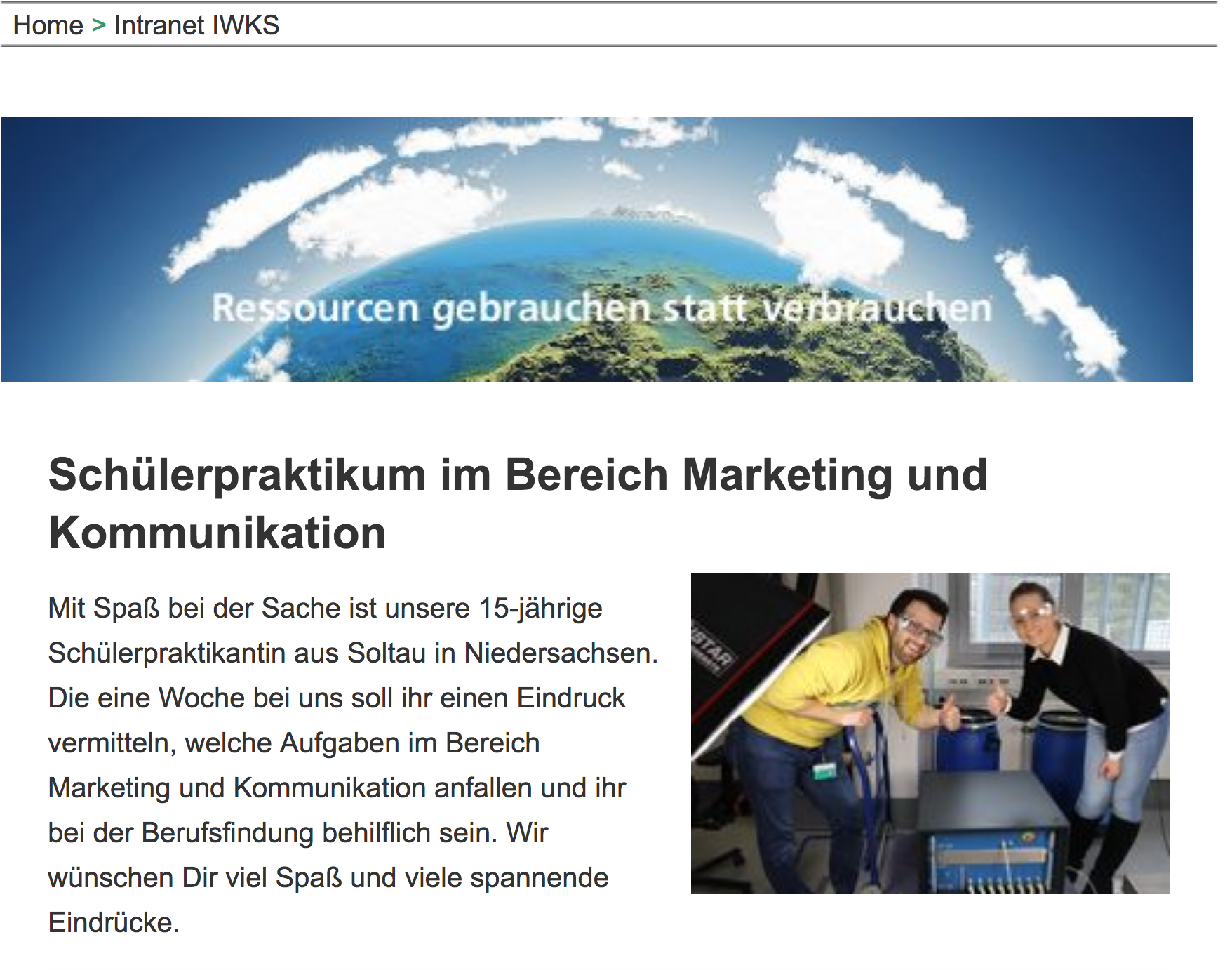Click the Earth banner image
1232x970 pixels.
point(596,249)
